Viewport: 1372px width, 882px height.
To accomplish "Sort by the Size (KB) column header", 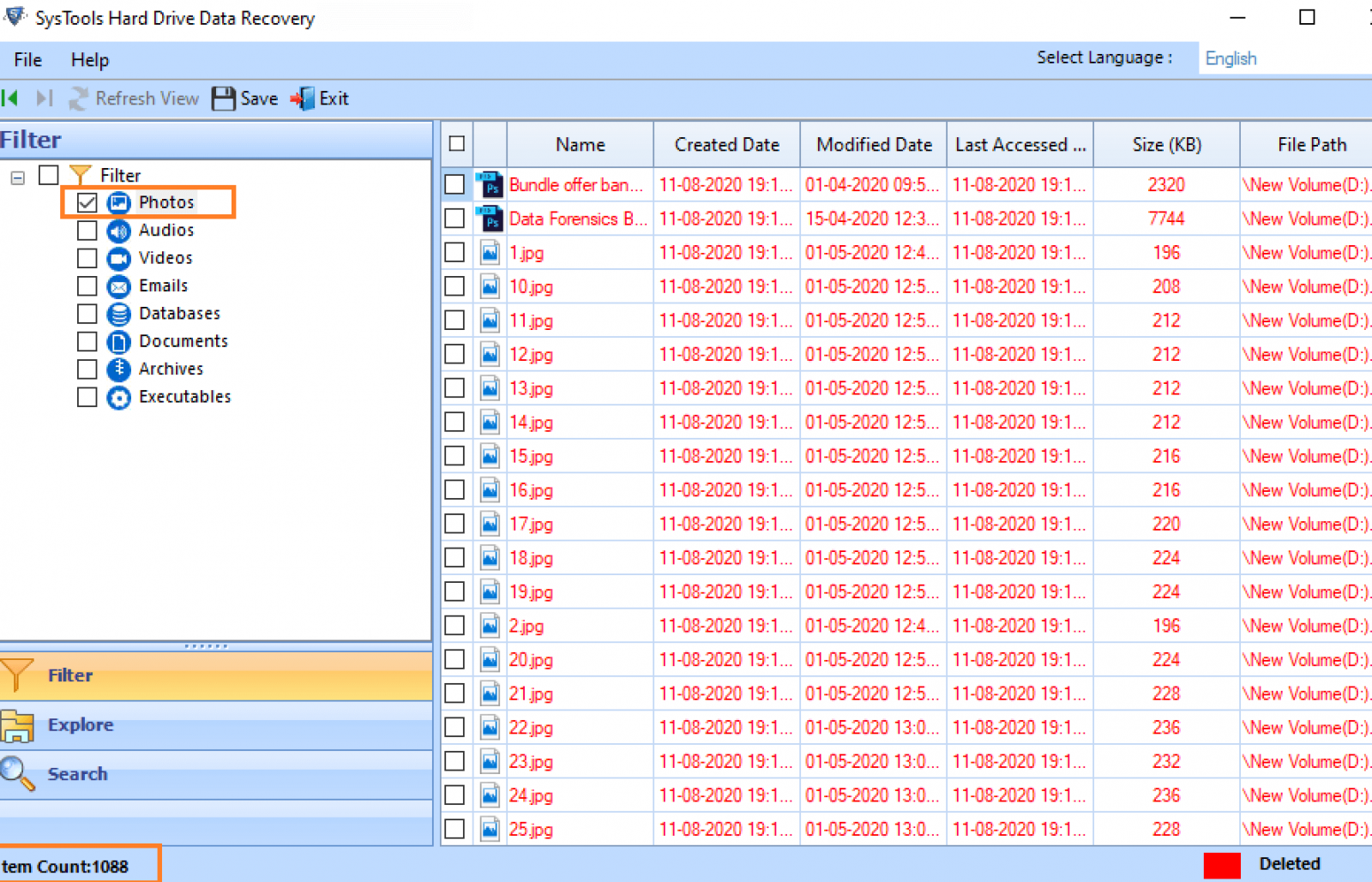I will click(x=1167, y=145).
